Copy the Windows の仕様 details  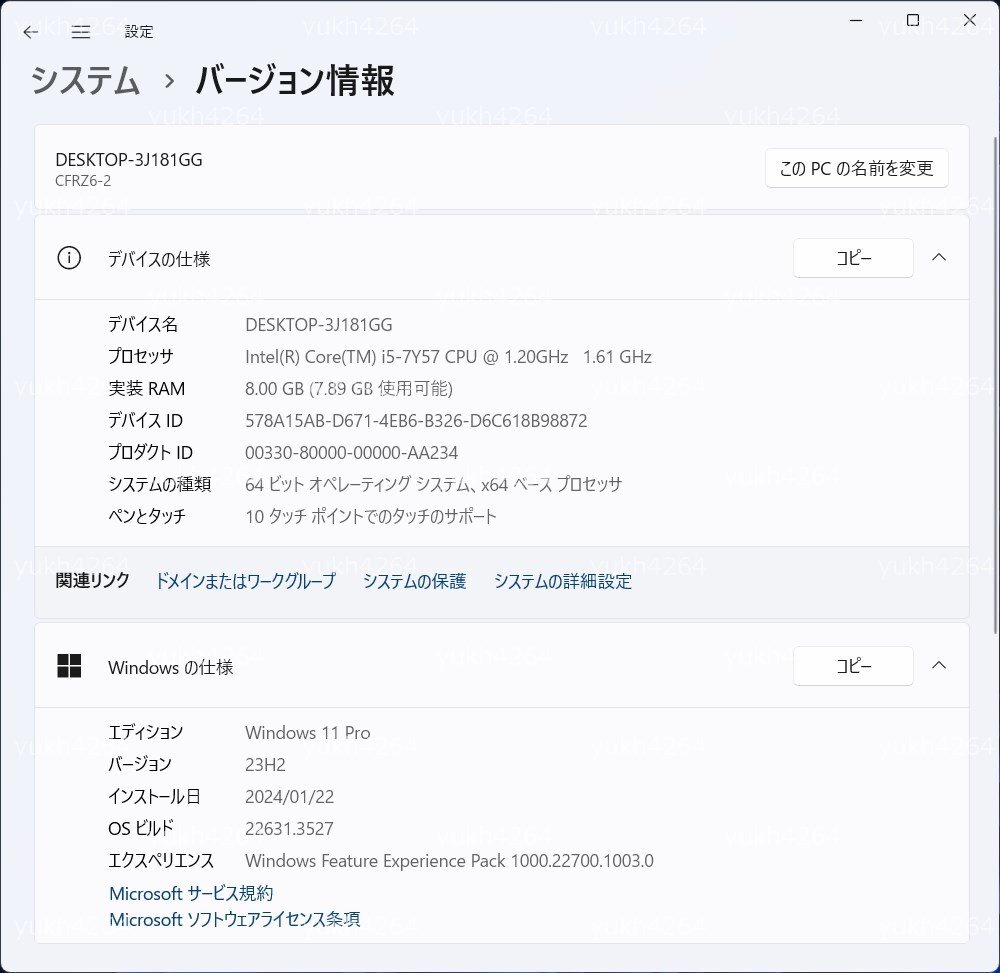pos(853,666)
